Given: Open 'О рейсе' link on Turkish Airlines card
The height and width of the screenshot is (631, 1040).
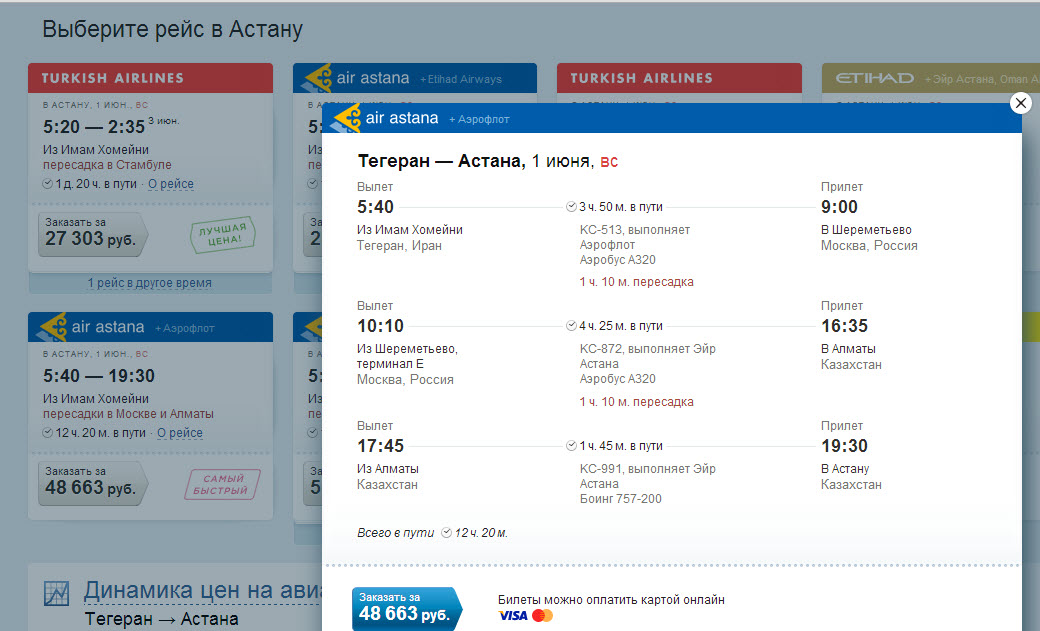Looking at the screenshot, I should 171,184.
